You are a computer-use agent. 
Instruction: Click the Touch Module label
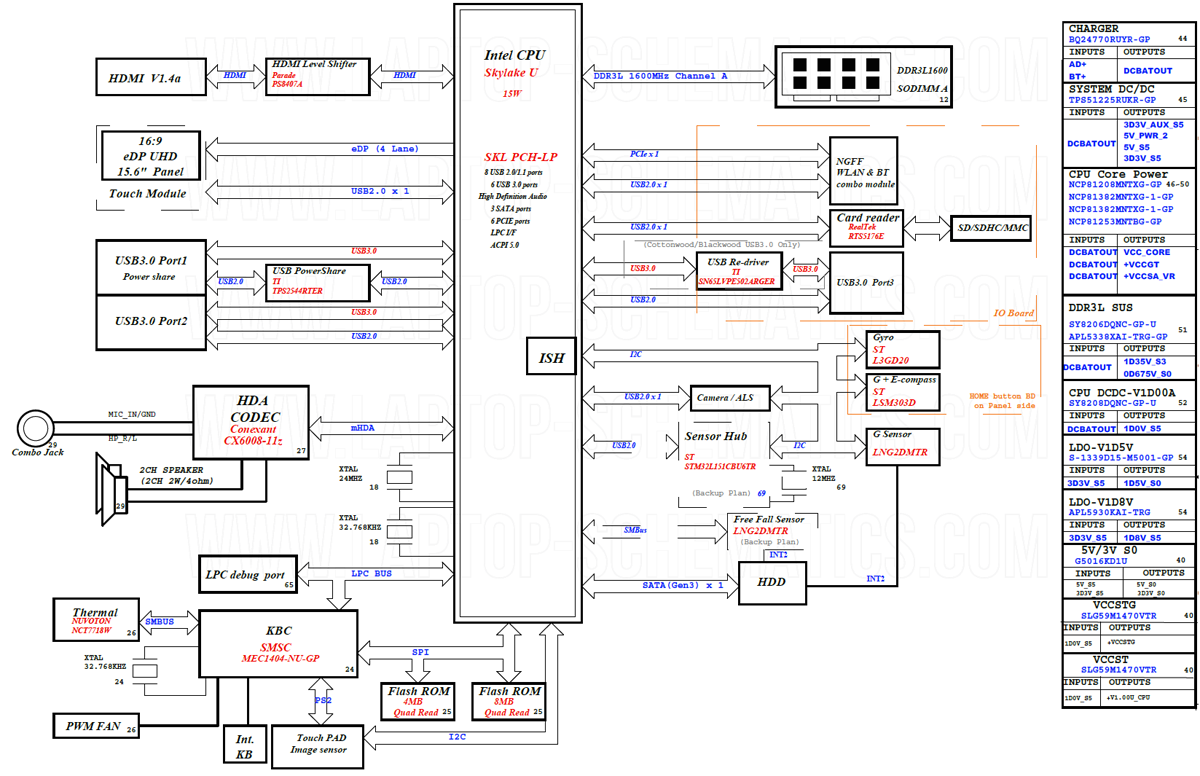coord(147,193)
